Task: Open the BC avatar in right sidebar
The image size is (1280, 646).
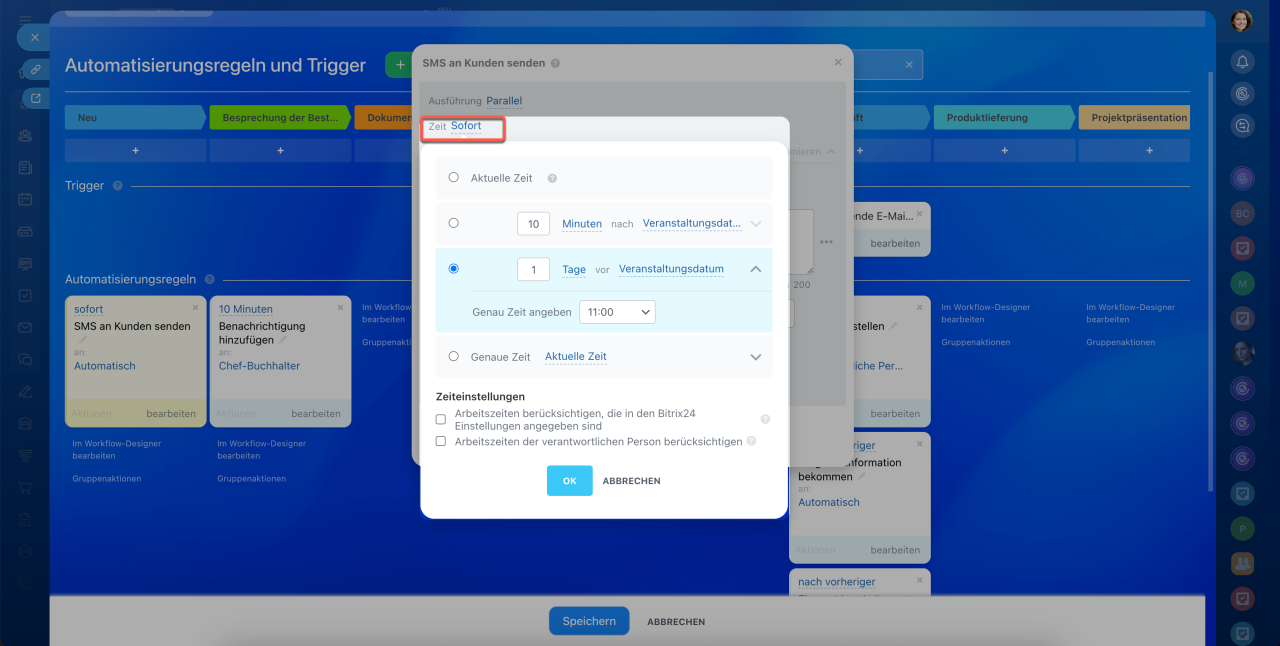Action: click(1242, 214)
